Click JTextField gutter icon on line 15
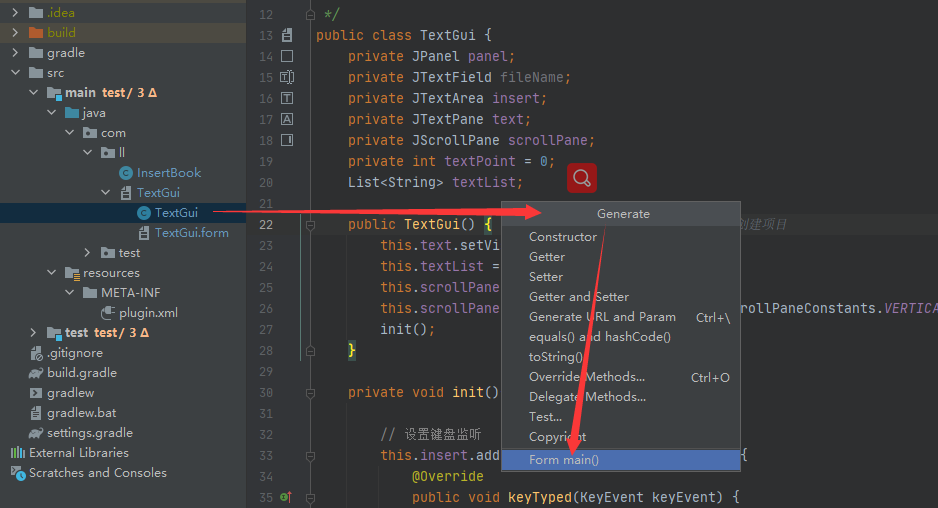The image size is (938, 508). (x=287, y=77)
